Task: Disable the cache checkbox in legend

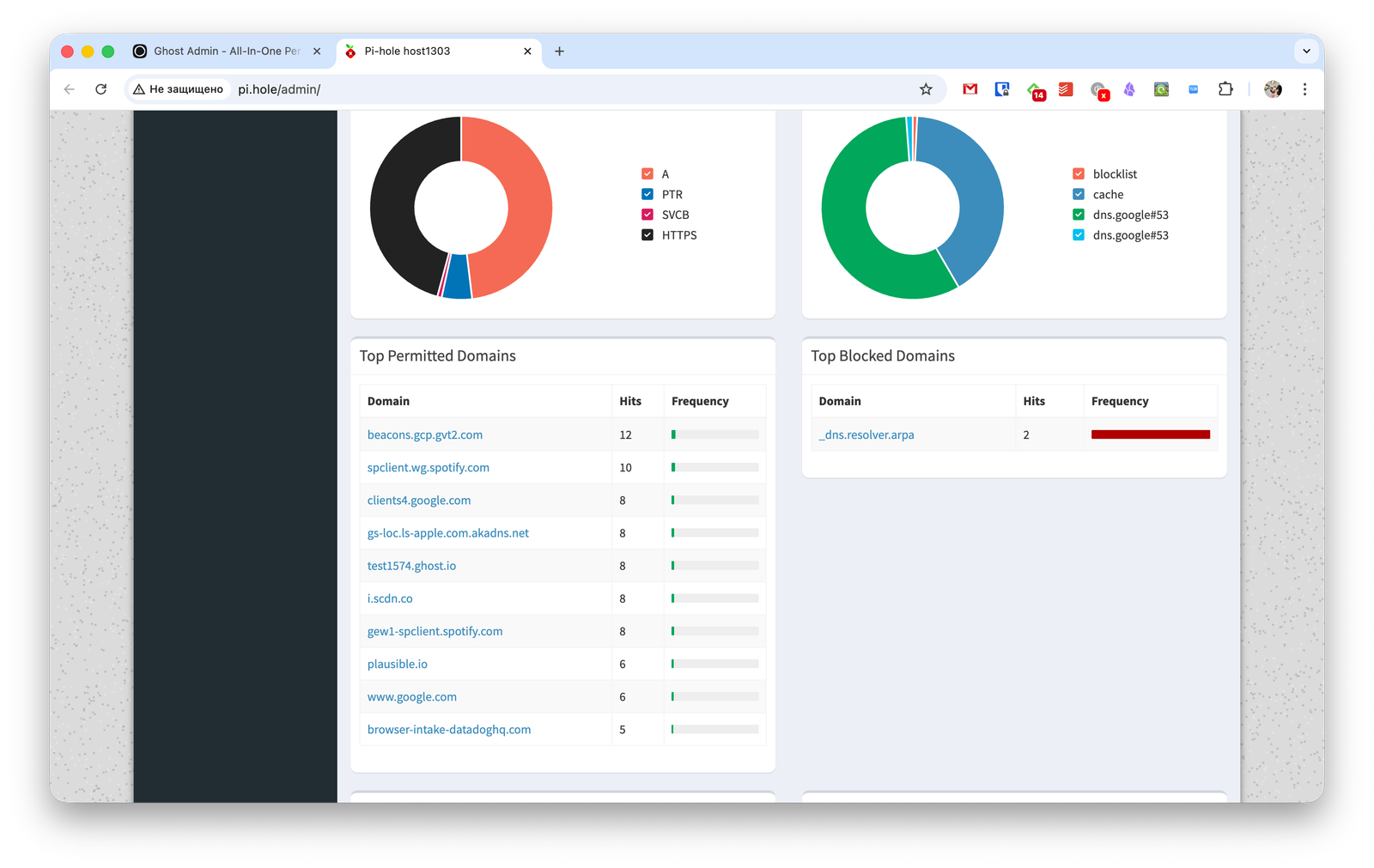Action: pos(1079,194)
